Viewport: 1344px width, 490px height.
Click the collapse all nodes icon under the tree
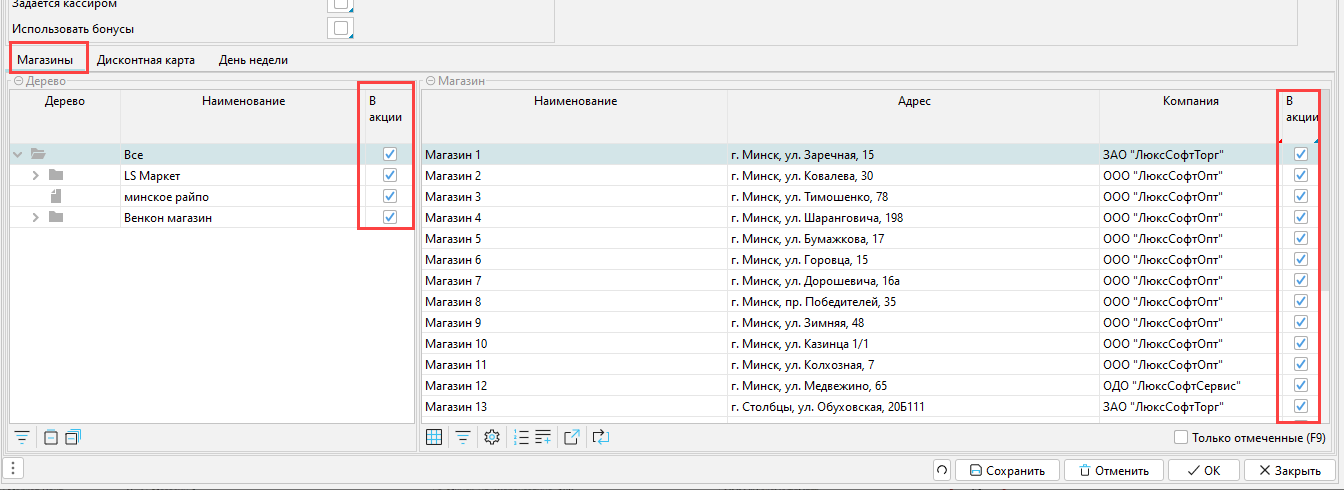(73, 437)
